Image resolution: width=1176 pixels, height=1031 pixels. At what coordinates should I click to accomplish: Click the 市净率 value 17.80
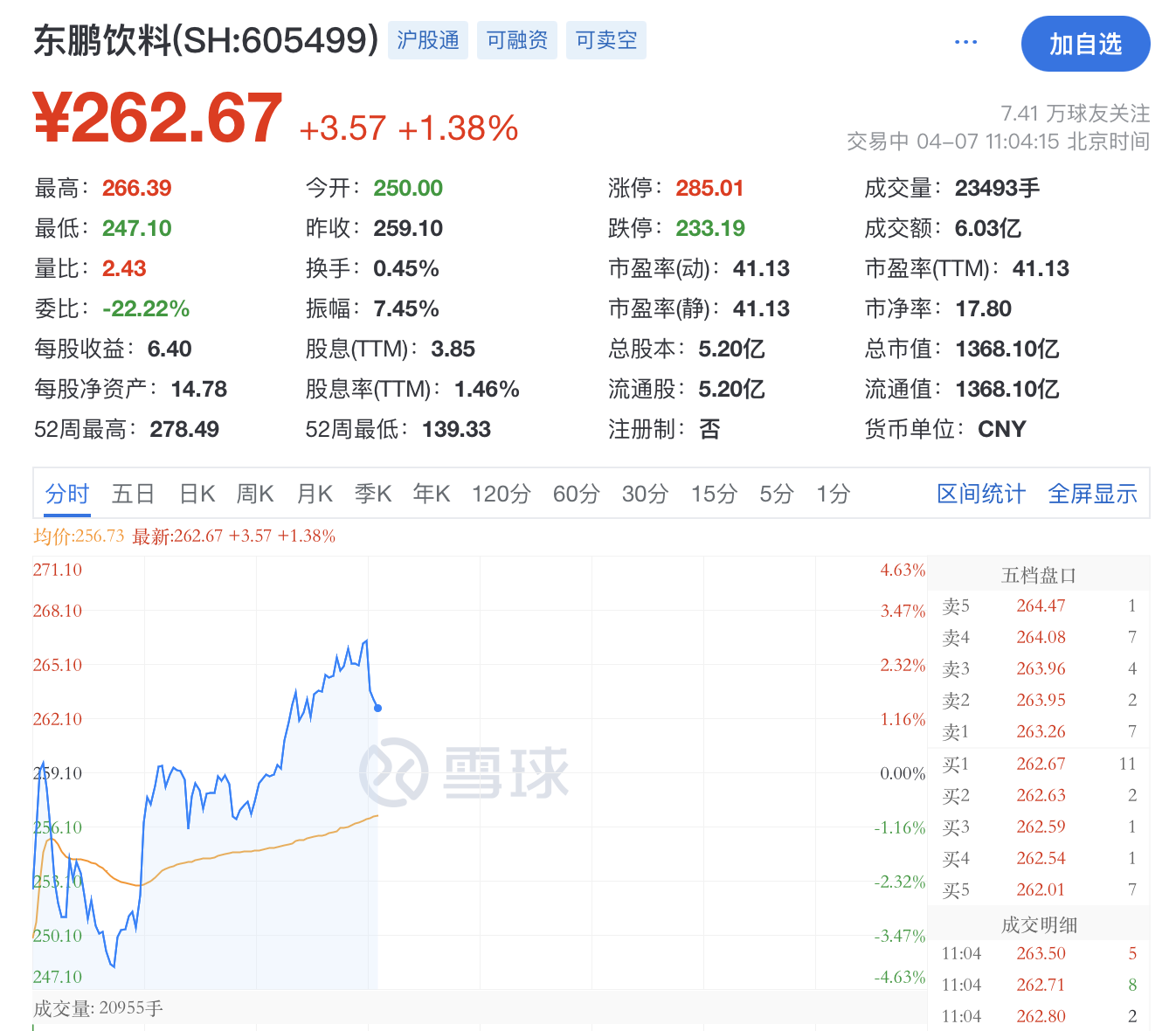(984, 308)
